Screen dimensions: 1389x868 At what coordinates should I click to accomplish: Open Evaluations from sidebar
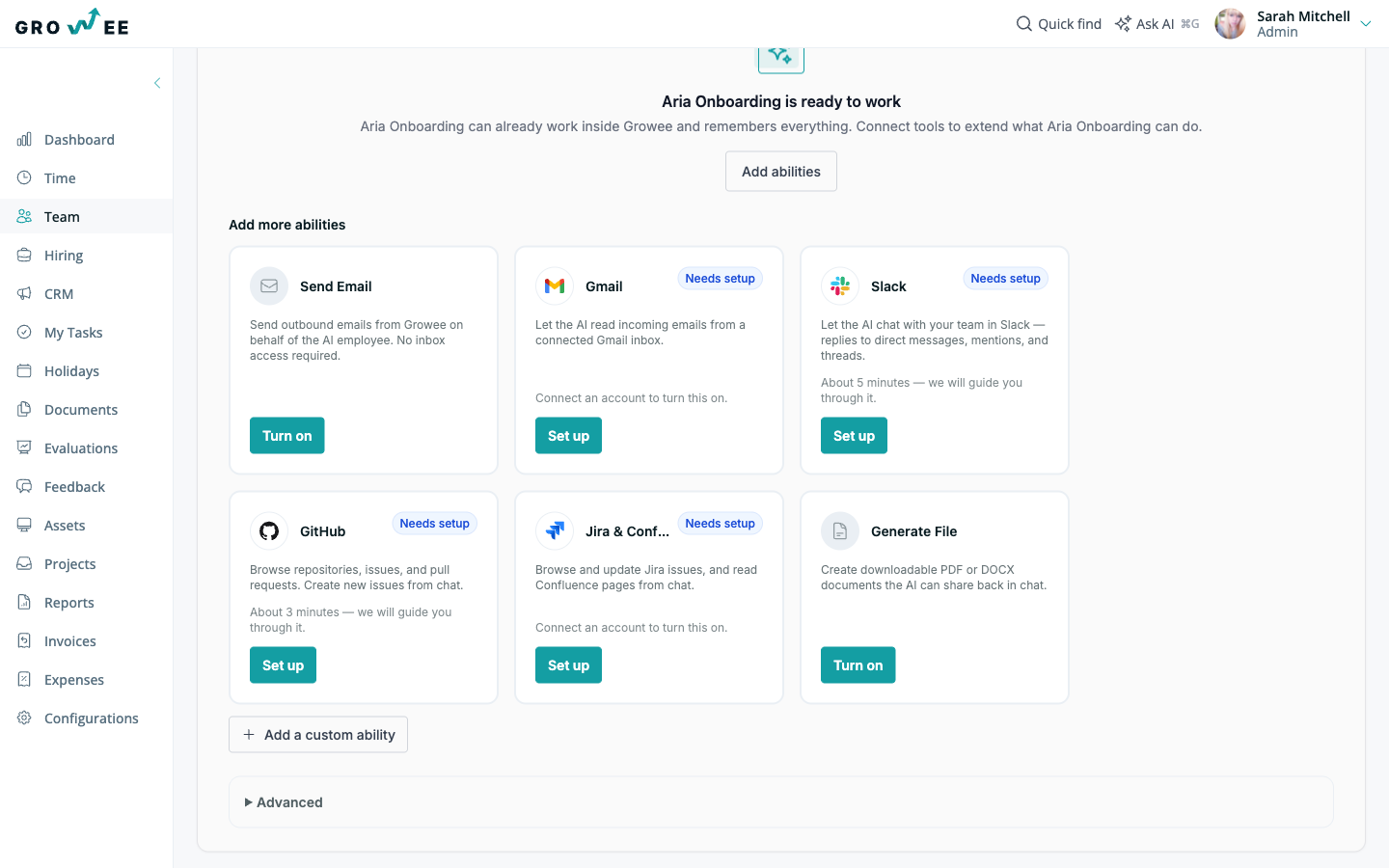[x=86, y=448]
